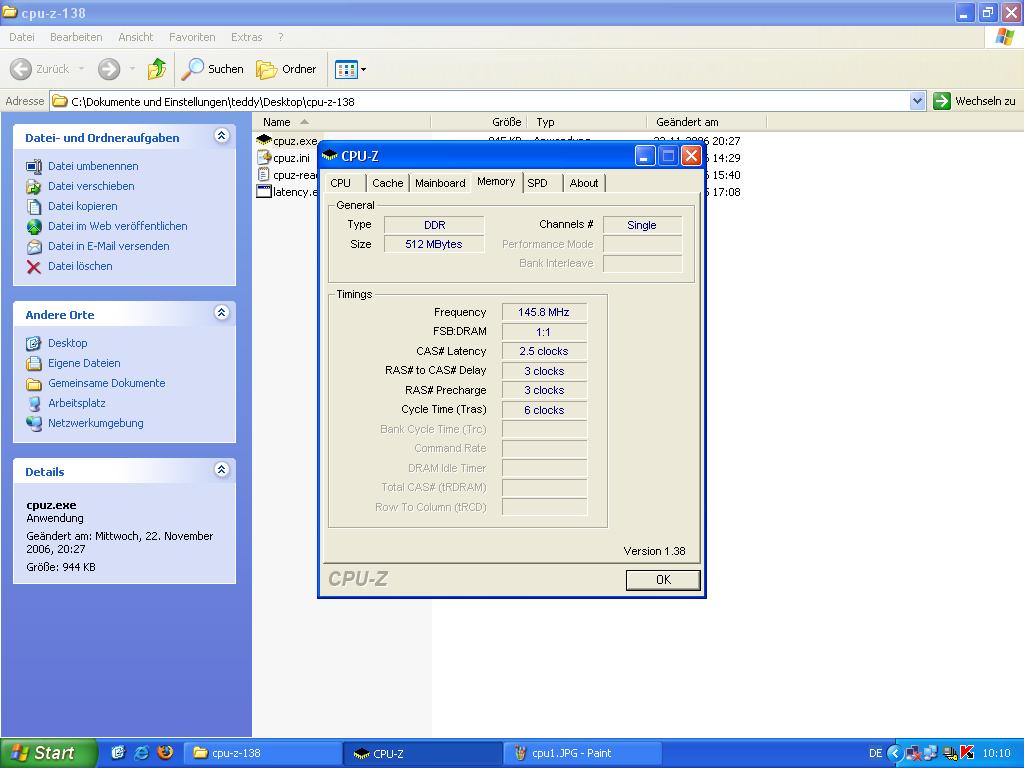Click the red X delete icon
Screen dimensions: 1024x768
point(33,266)
